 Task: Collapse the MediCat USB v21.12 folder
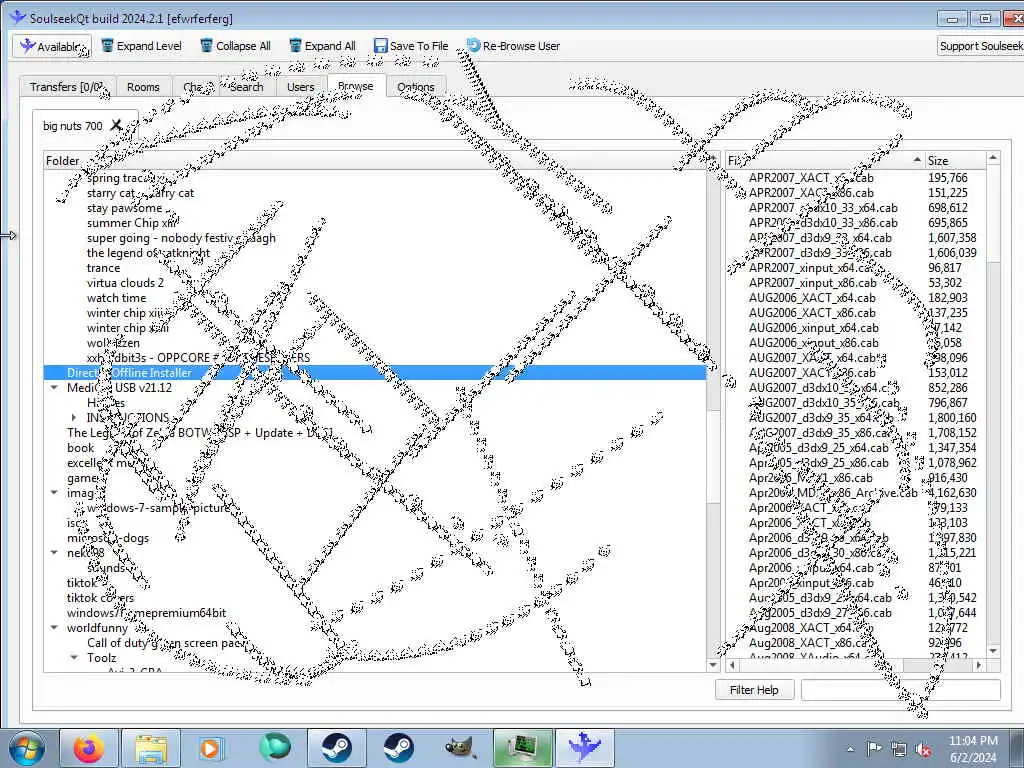coord(54,388)
